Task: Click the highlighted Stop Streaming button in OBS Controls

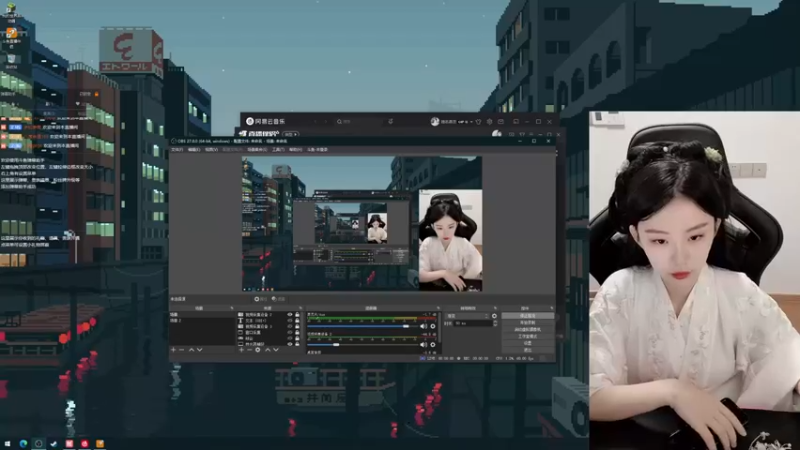Action: 528,315
